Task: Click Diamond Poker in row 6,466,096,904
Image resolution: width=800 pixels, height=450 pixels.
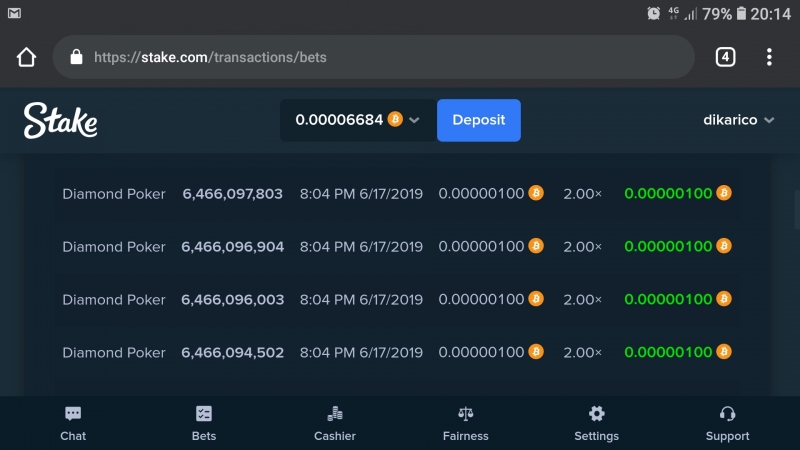Action: pos(114,247)
